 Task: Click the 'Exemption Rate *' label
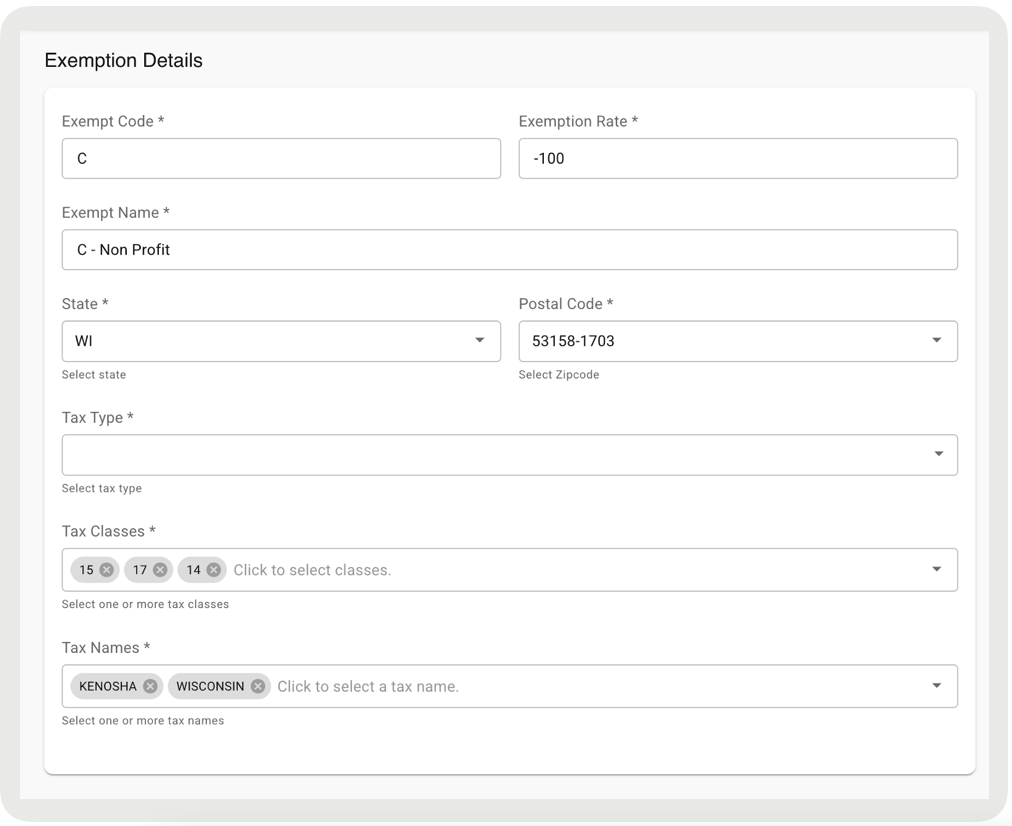coord(578,121)
